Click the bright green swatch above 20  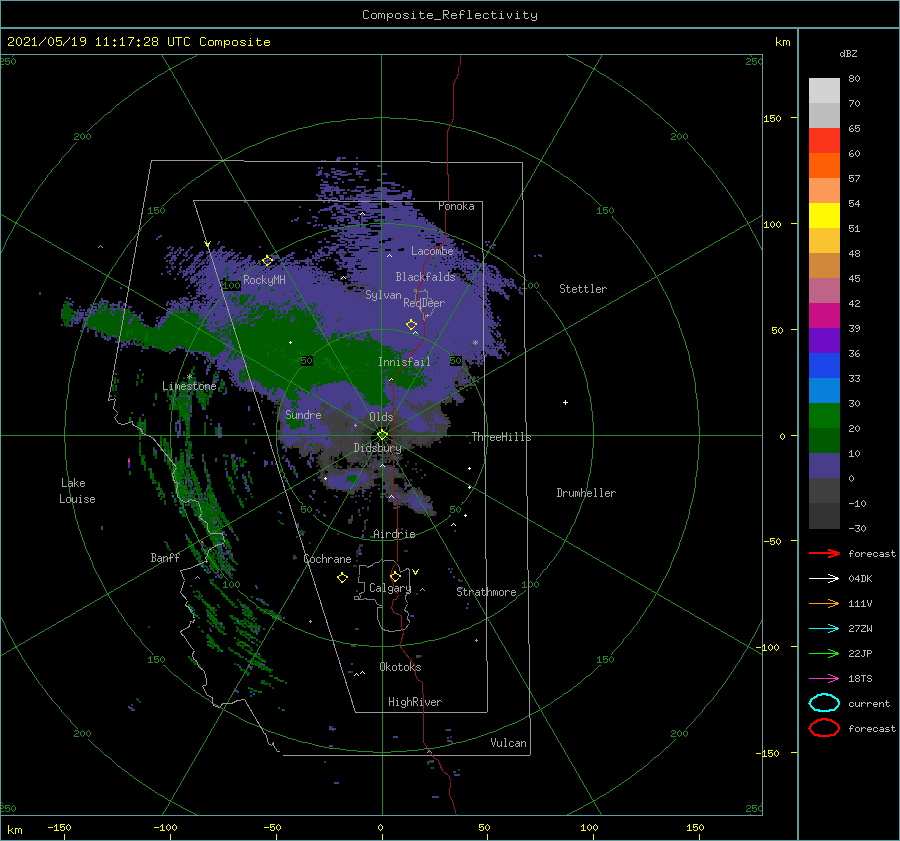(824, 415)
